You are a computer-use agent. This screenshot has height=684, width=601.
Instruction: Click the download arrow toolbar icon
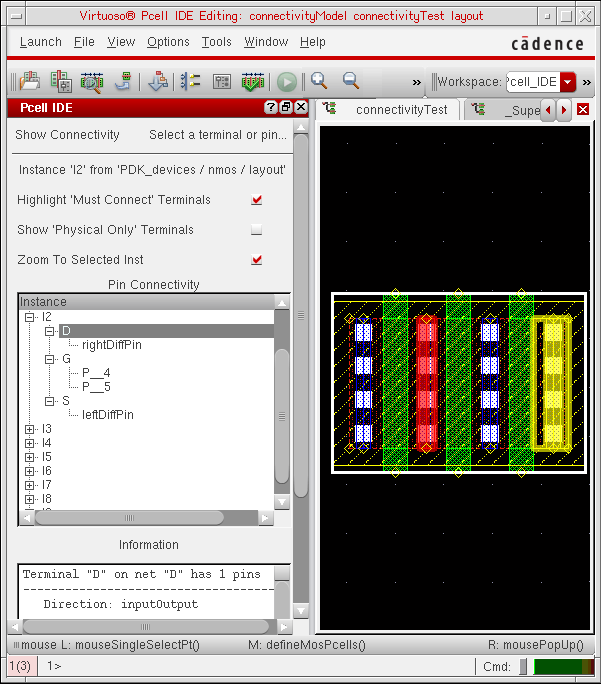(x=158, y=82)
